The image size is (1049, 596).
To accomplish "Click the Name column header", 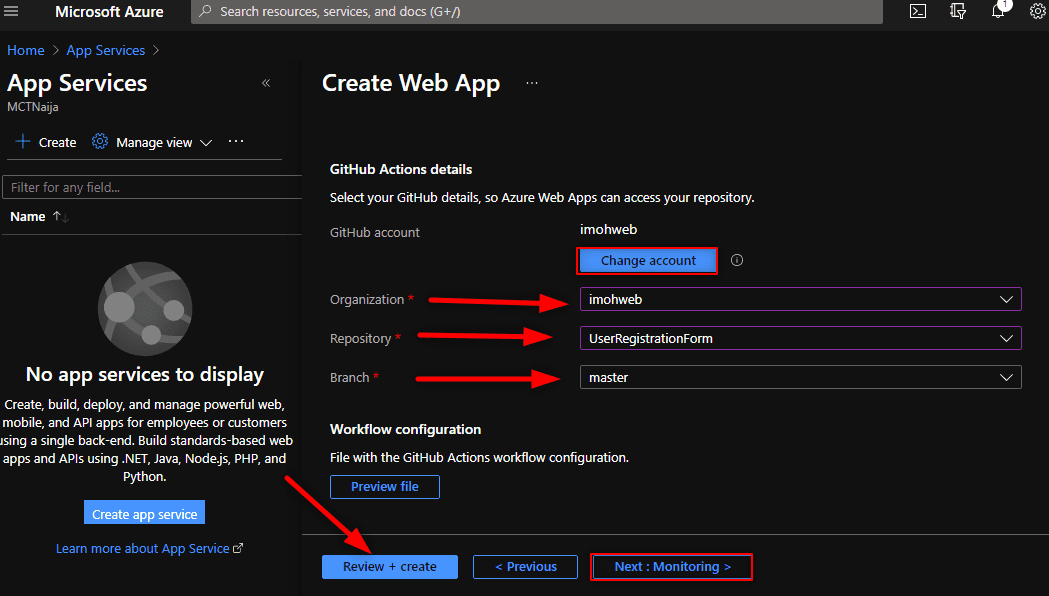I will (28, 217).
